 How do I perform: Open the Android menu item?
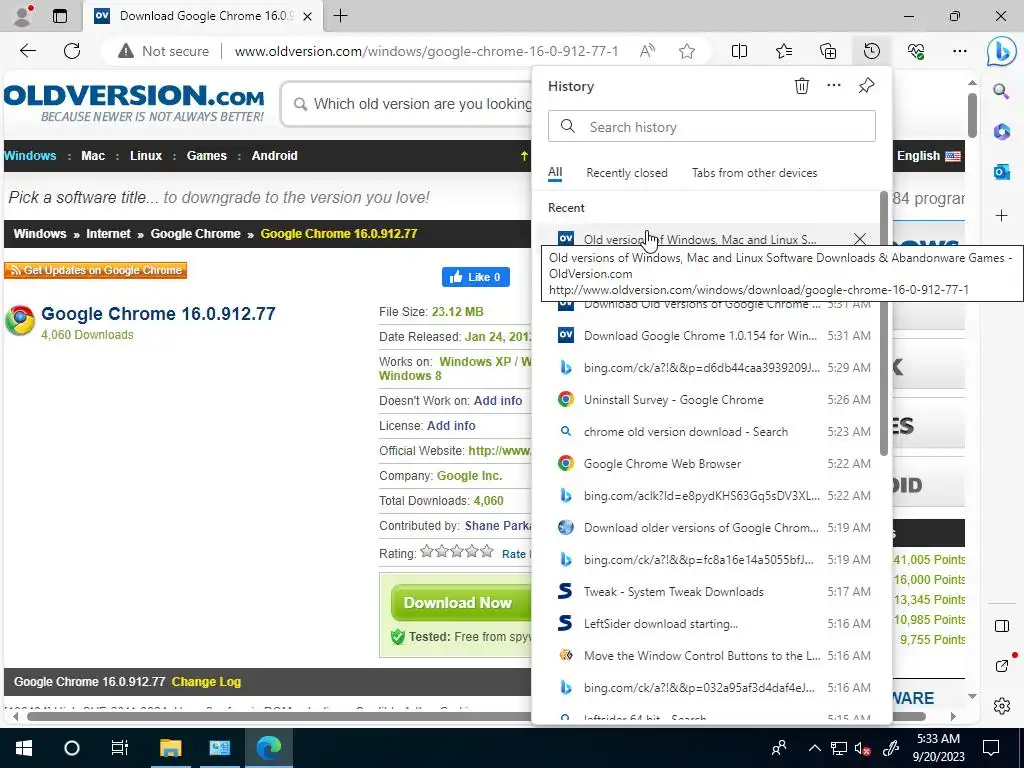pos(274,155)
